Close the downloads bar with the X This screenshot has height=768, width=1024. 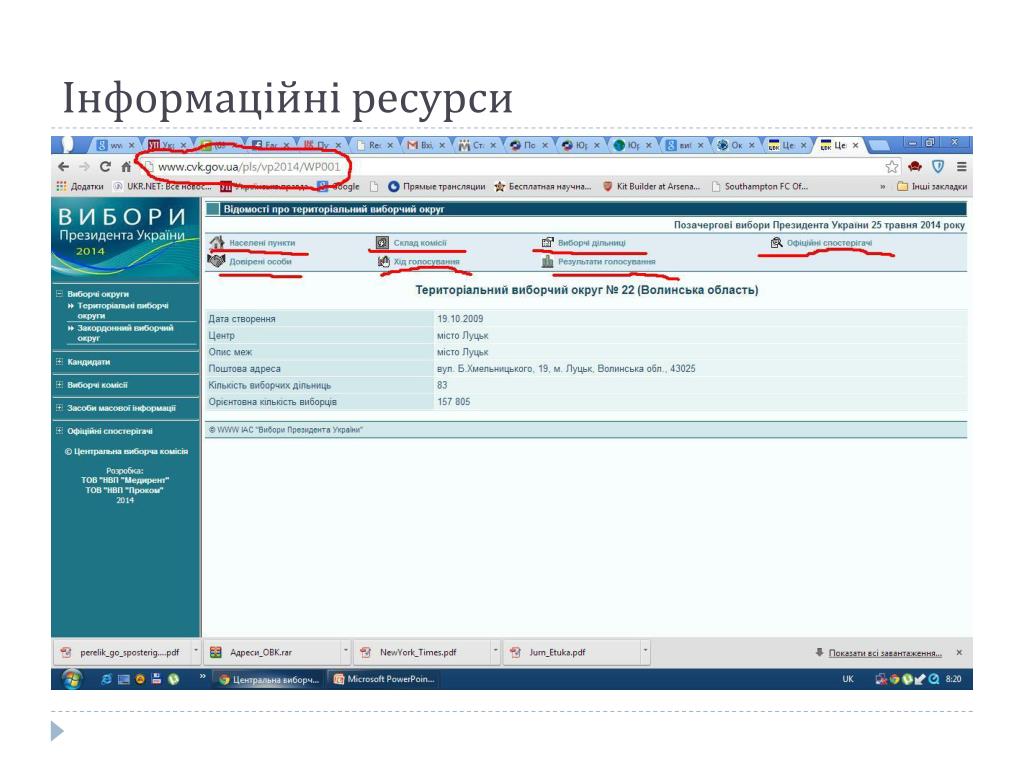(x=959, y=652)
